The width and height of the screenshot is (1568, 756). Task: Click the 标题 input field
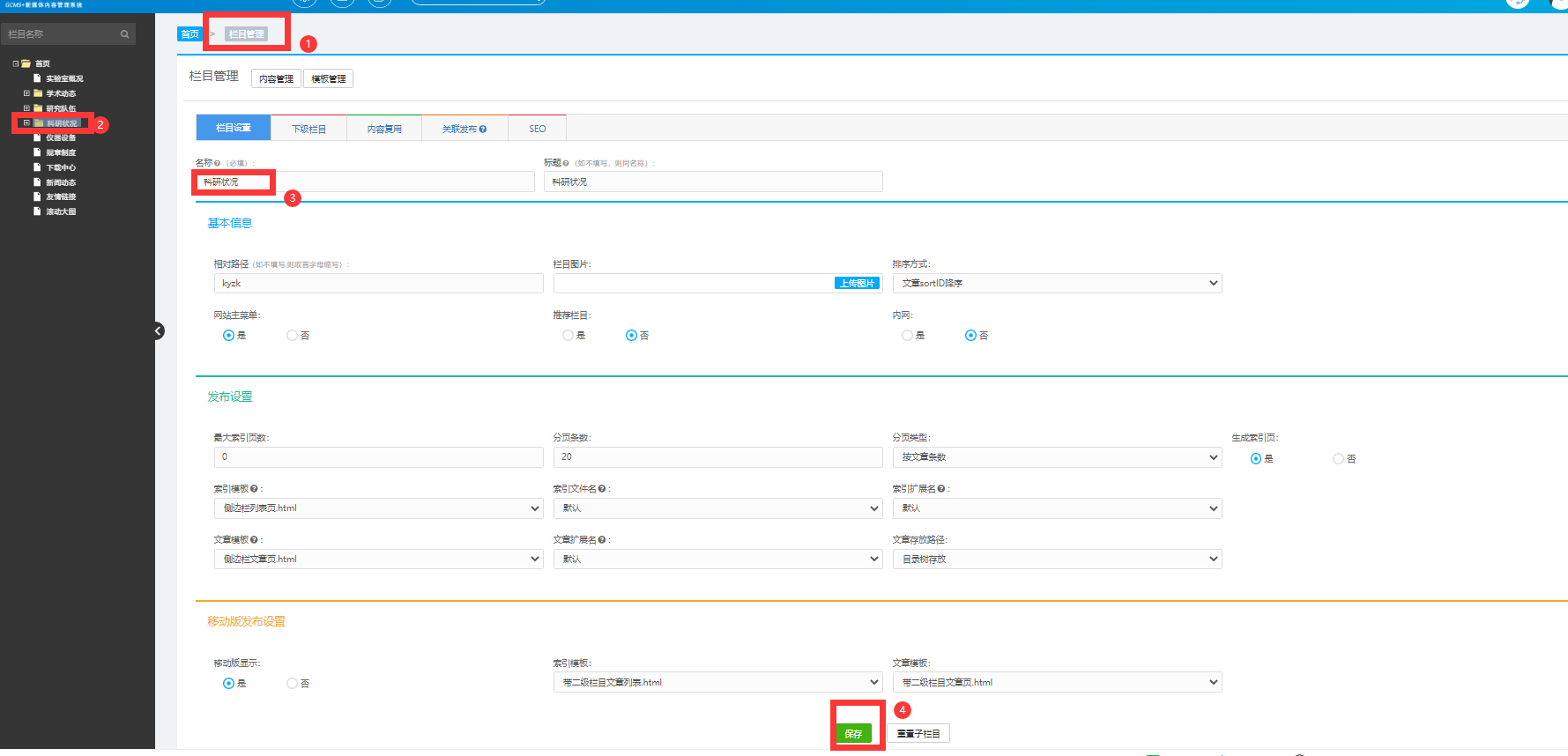tap(713, 182)
